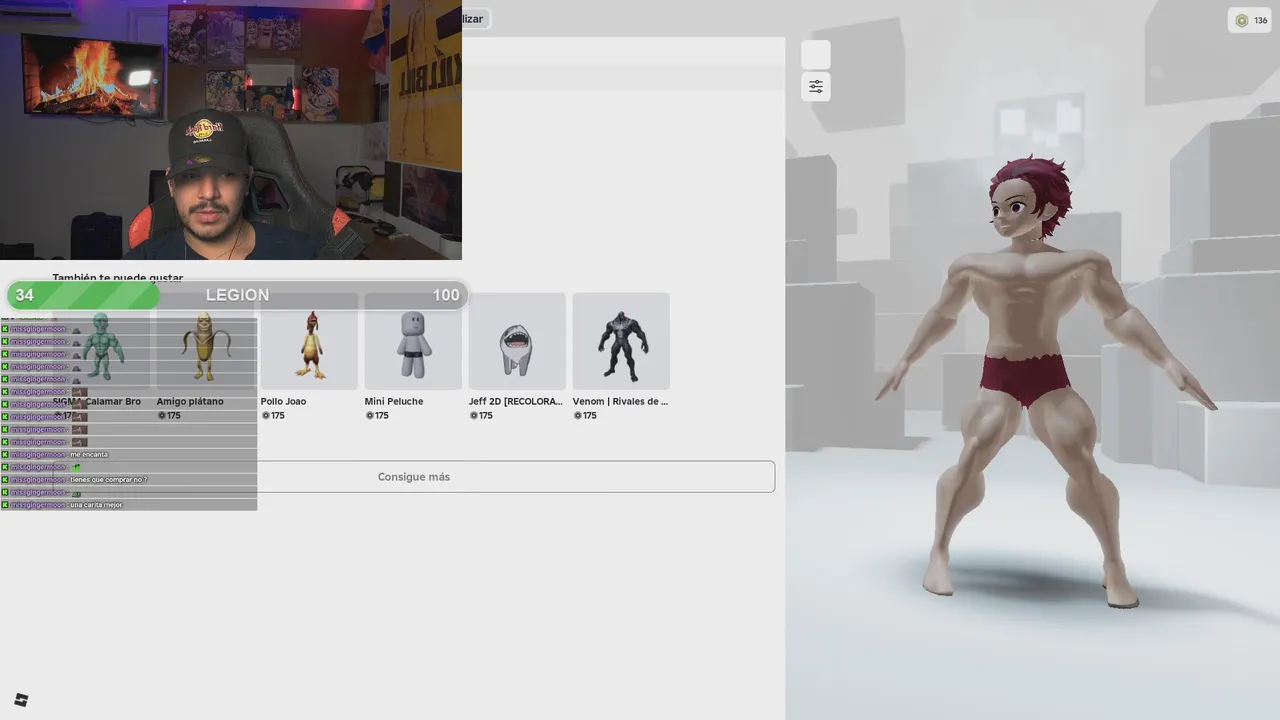The width and height of the screenshot is (1280, 720).
Task: Click the 175 price under Venom
Action: tap(585, 415)
